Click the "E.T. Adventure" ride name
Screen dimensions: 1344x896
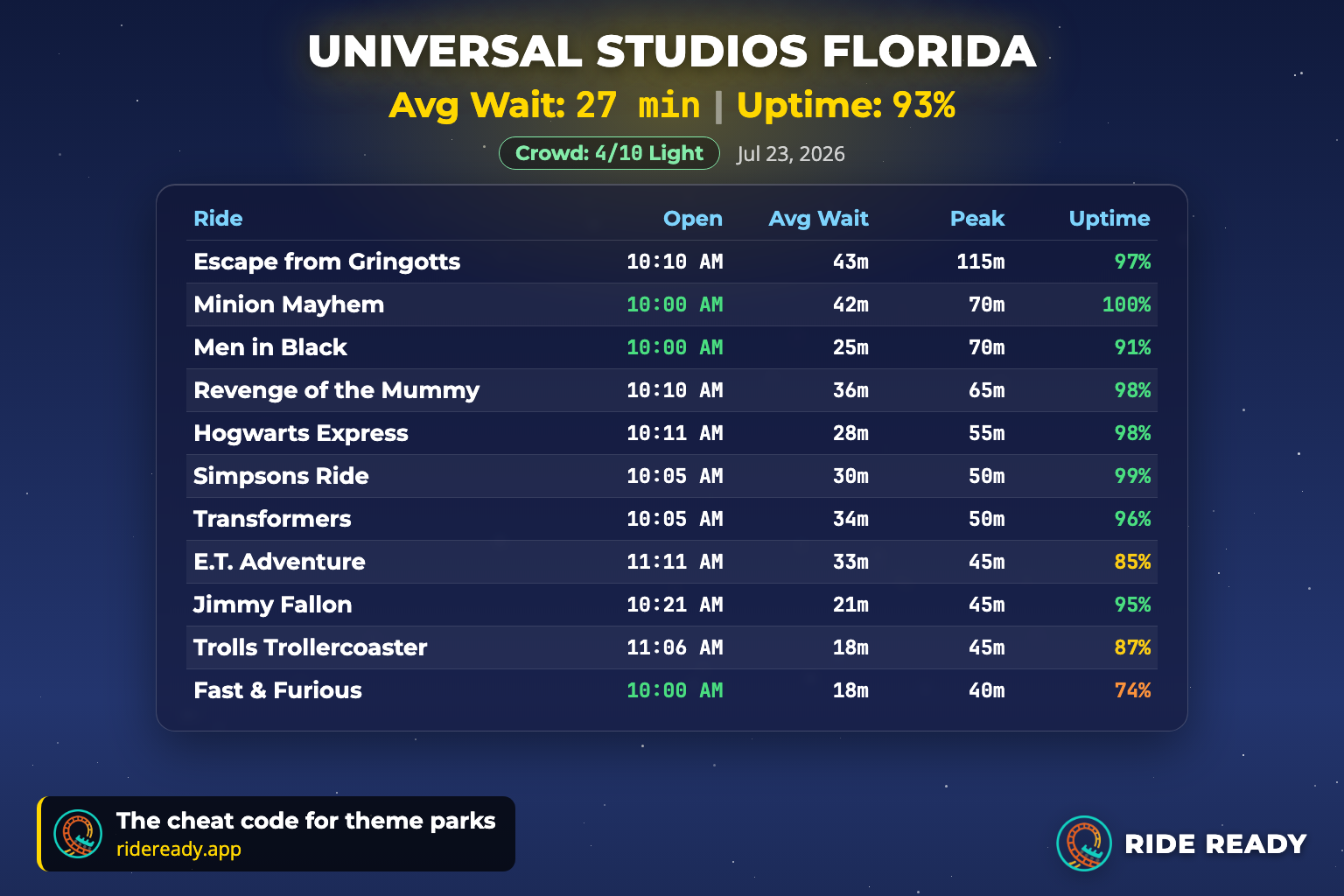click(x=279, y=562)
